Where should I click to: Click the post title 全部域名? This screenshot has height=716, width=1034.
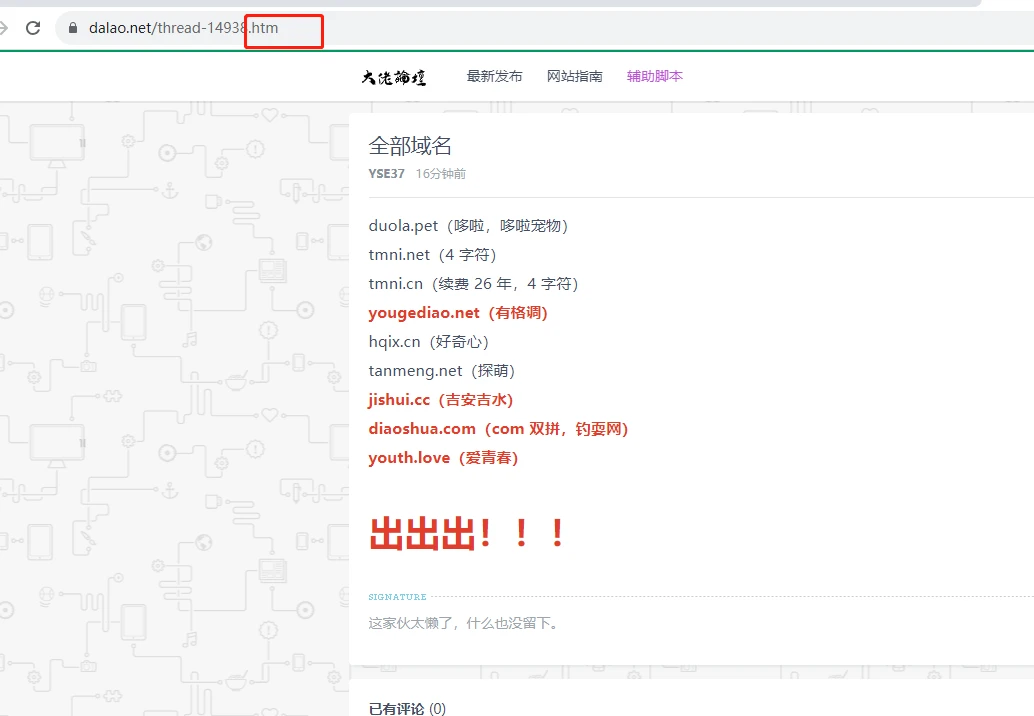click(x=410, y=146)
